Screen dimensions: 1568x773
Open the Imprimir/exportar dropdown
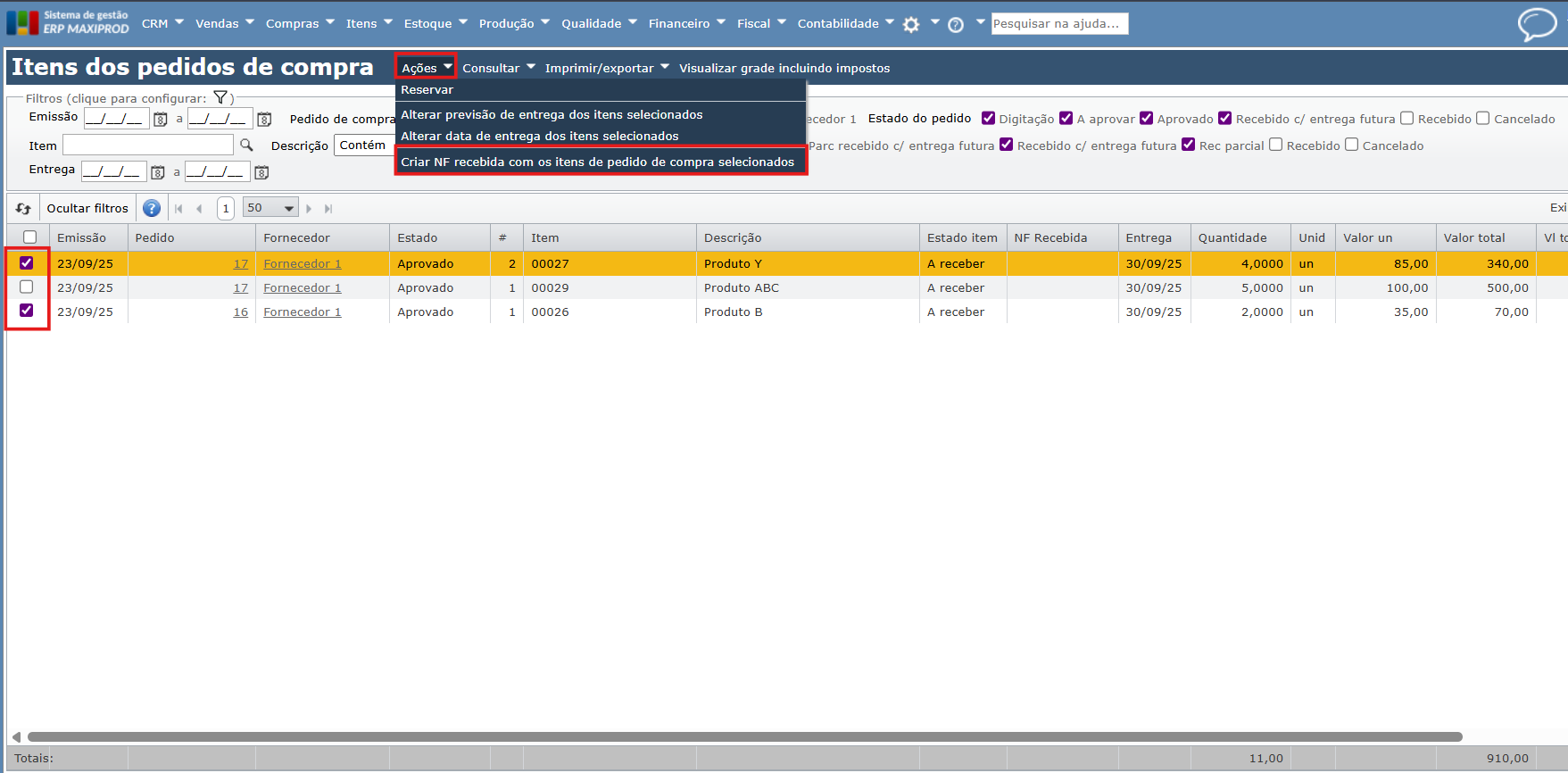point(607,68)
